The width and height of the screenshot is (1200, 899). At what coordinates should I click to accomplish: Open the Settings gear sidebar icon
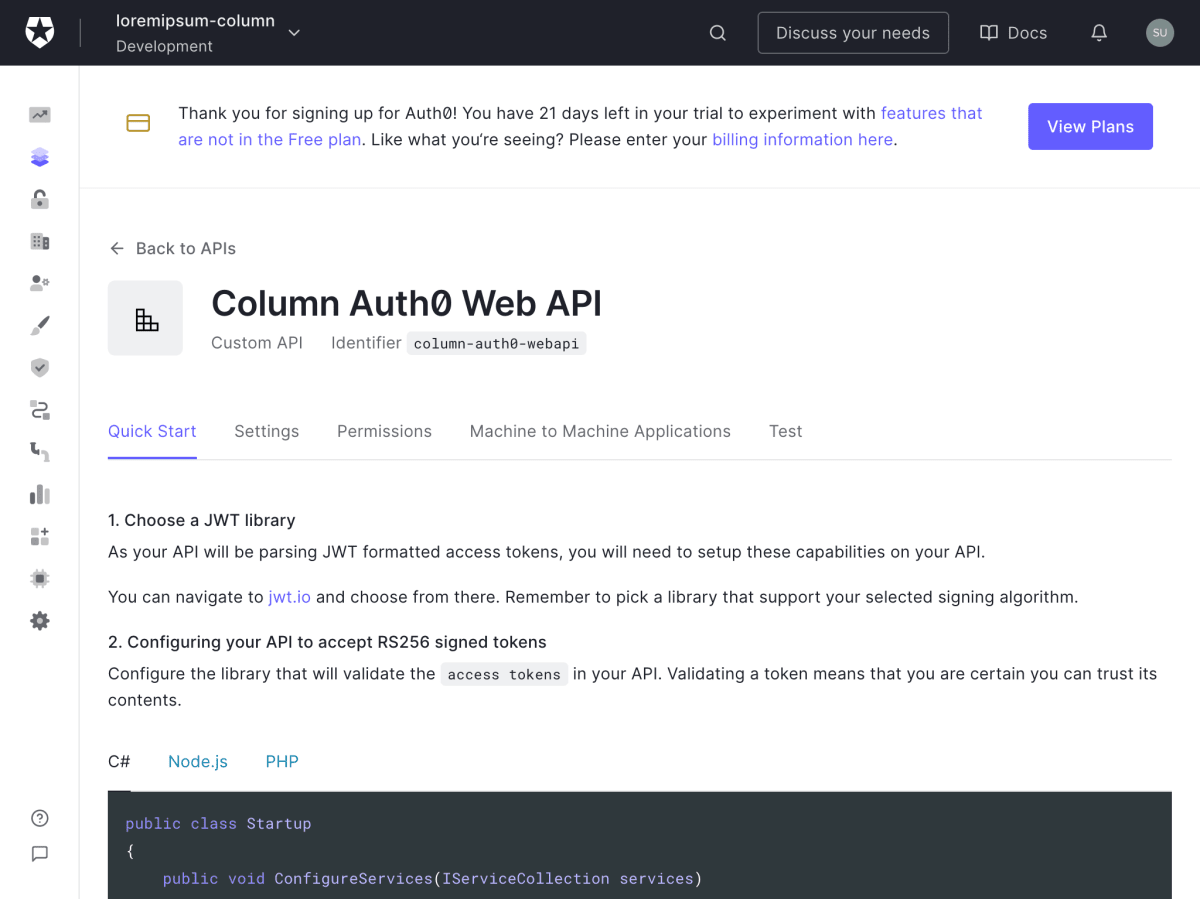click(40, 621)
